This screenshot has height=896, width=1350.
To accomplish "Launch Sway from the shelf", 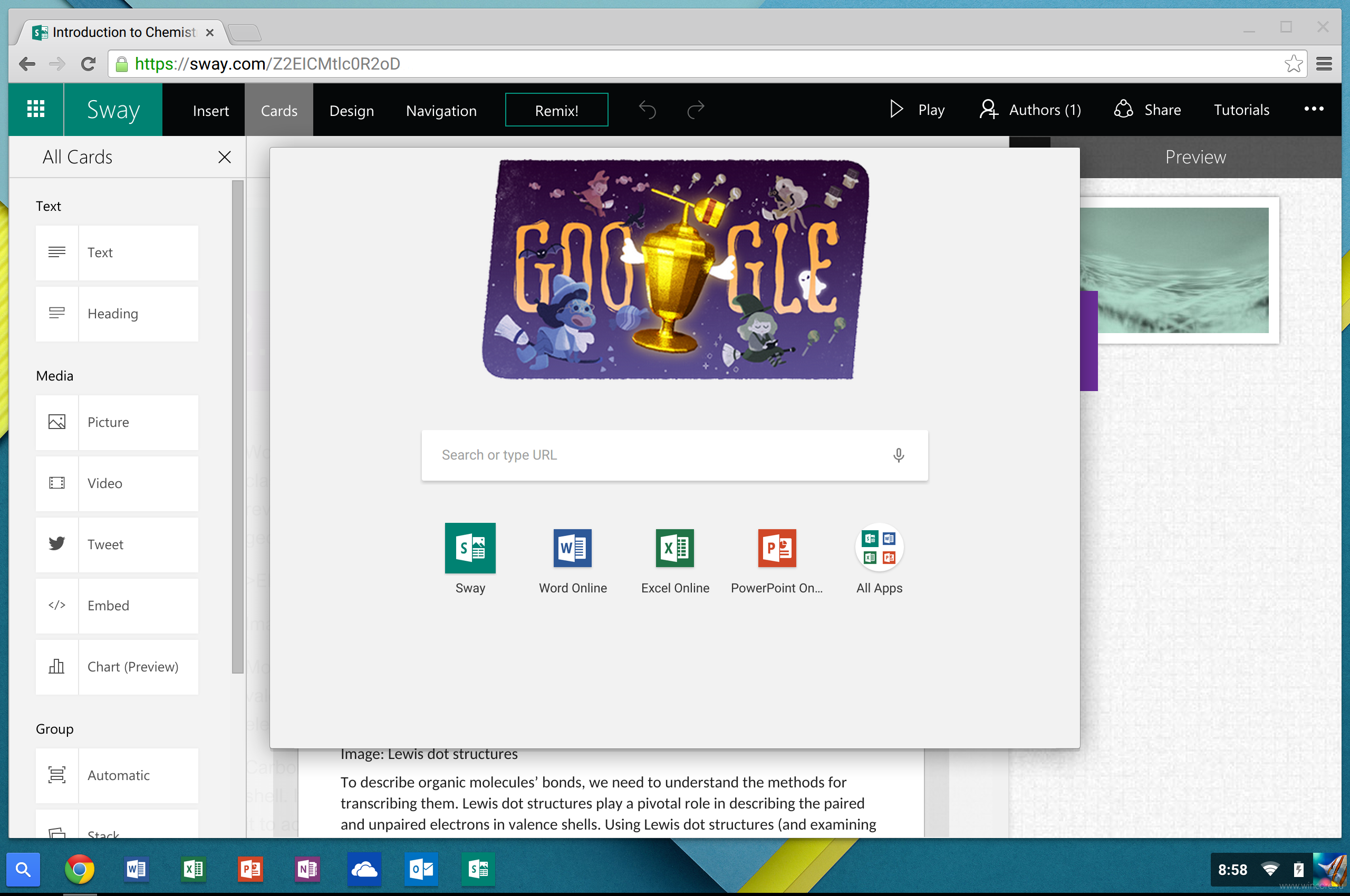I will click(x=478, y=869).
